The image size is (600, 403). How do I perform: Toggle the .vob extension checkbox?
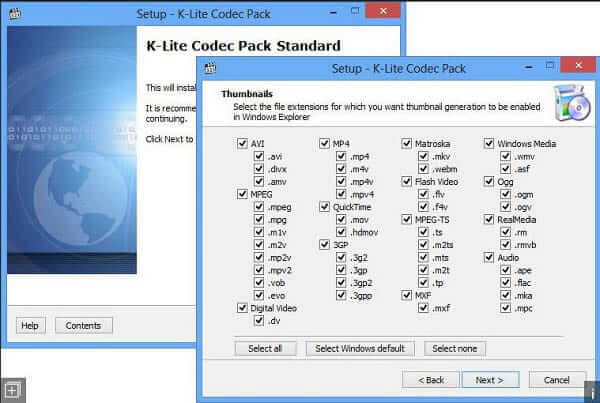tap(259, 282)
